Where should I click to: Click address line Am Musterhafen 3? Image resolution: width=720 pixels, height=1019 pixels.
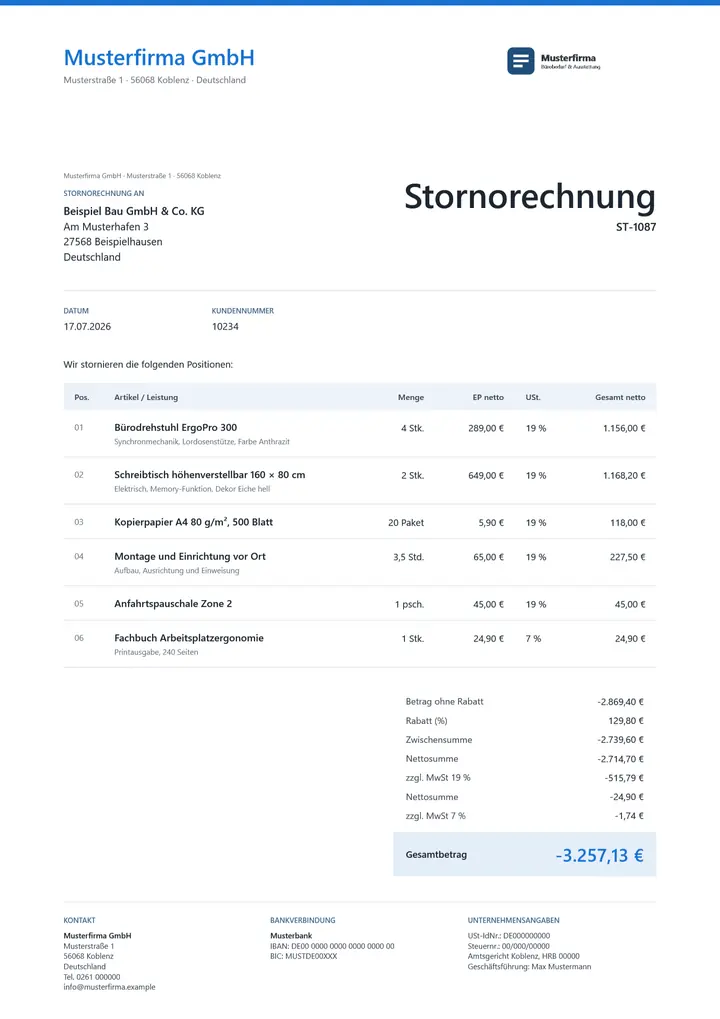pos(106,227)
